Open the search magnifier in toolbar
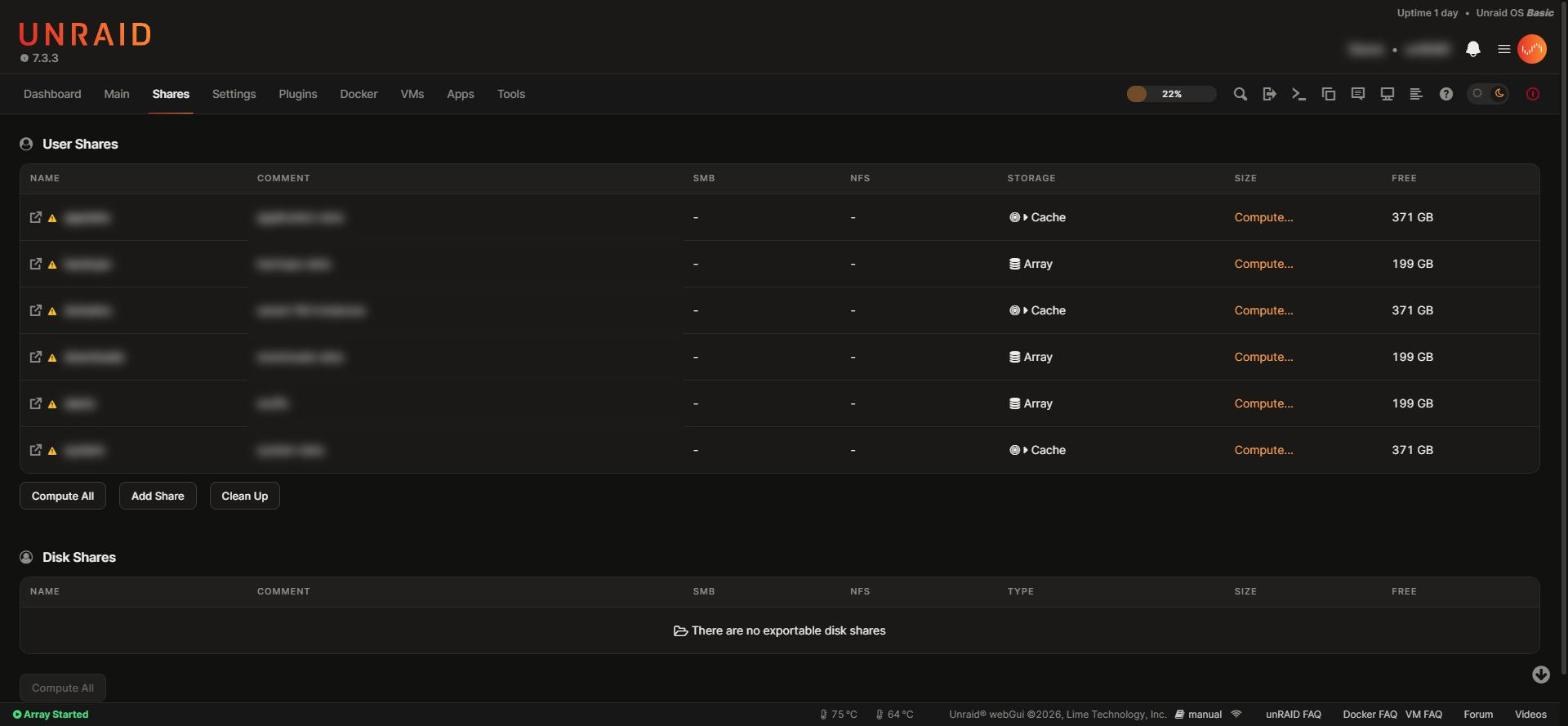Viewport: 1568px width, 726px height. (x=1240, y=94)
